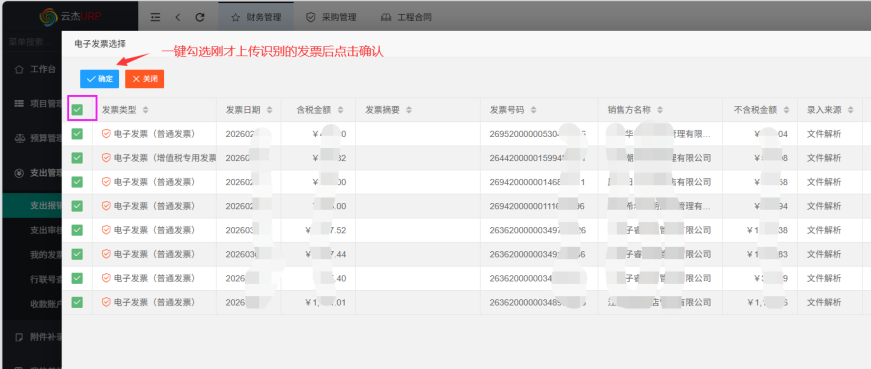The image size is (871, 369).
Task: Uncheck the invoice 263620000003489 row checkbox
Action: [x=77, y=302]
